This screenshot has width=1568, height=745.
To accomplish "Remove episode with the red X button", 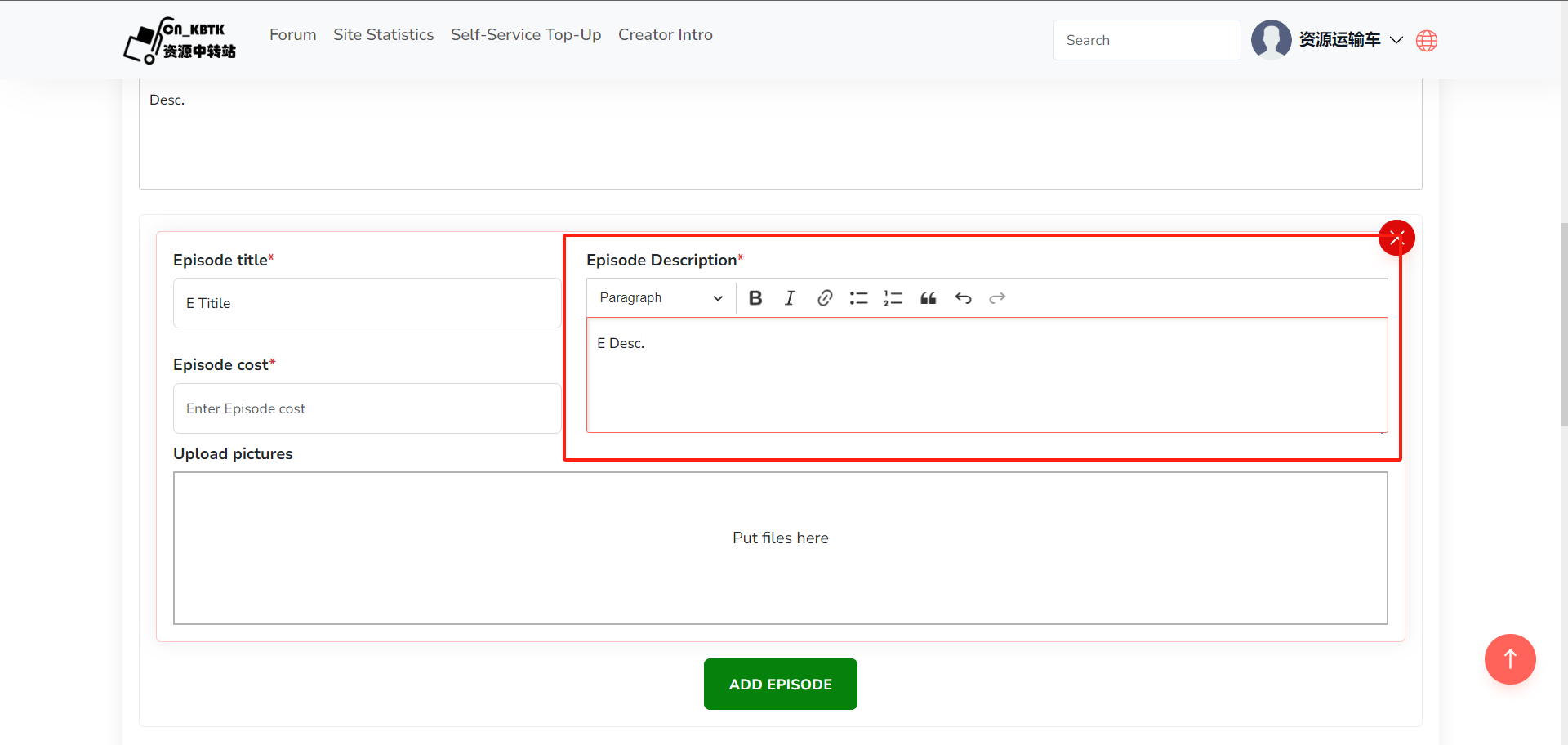I will pos(1396,238).
